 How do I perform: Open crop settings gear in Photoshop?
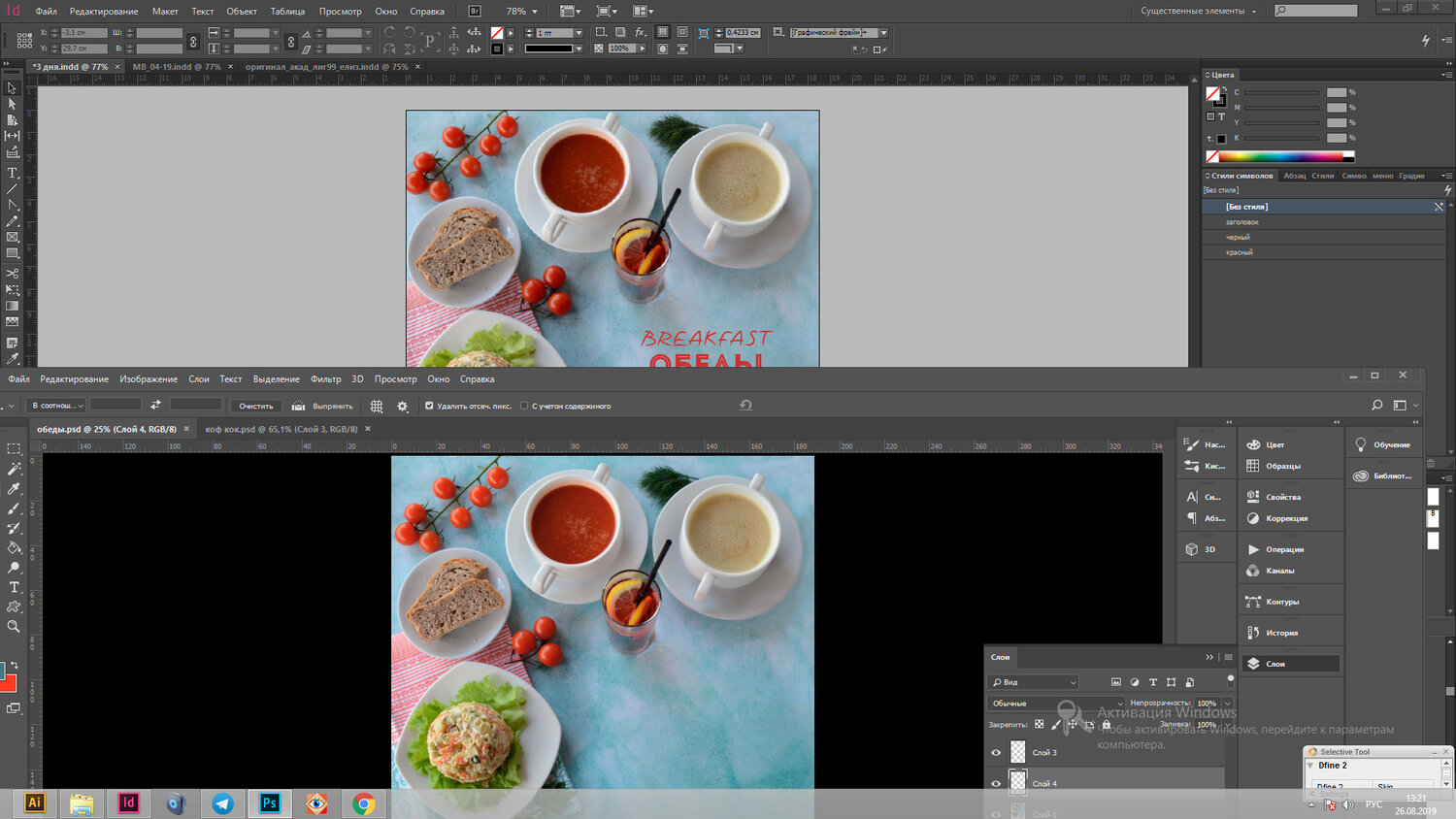402,406
